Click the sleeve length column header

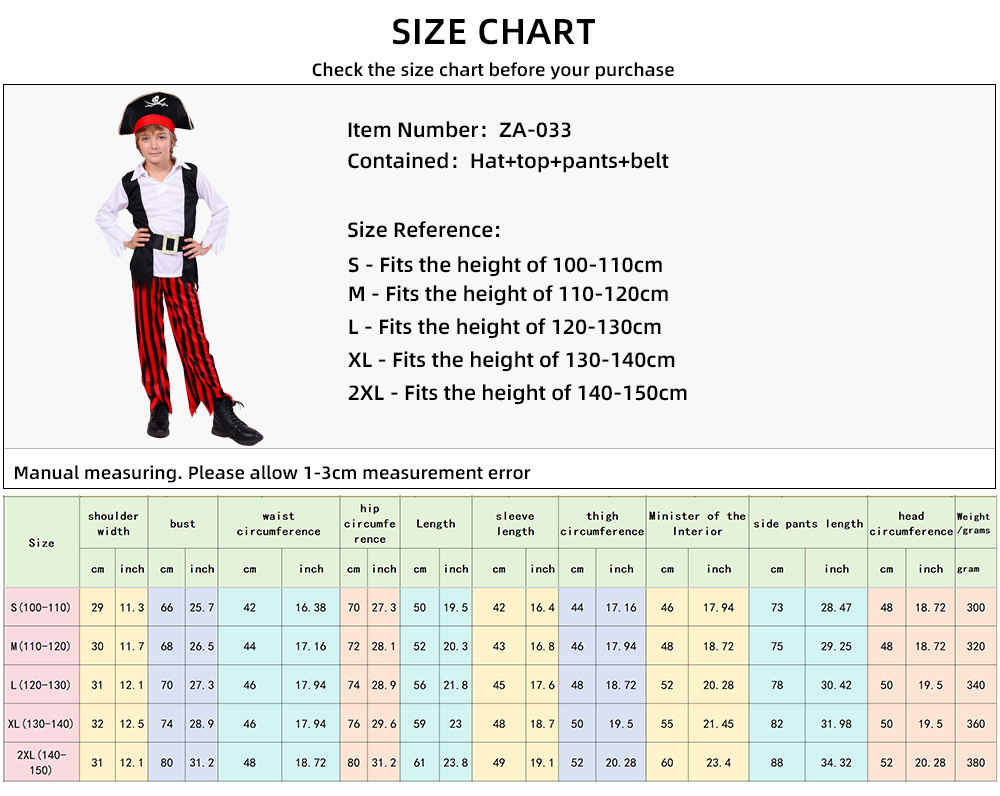coord(515,524)
